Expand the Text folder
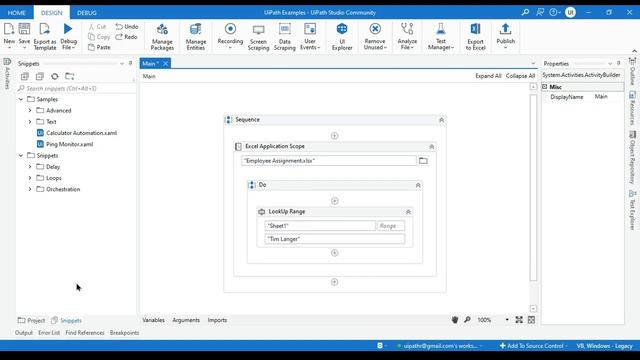640x360 pixels. click(30, 122)
